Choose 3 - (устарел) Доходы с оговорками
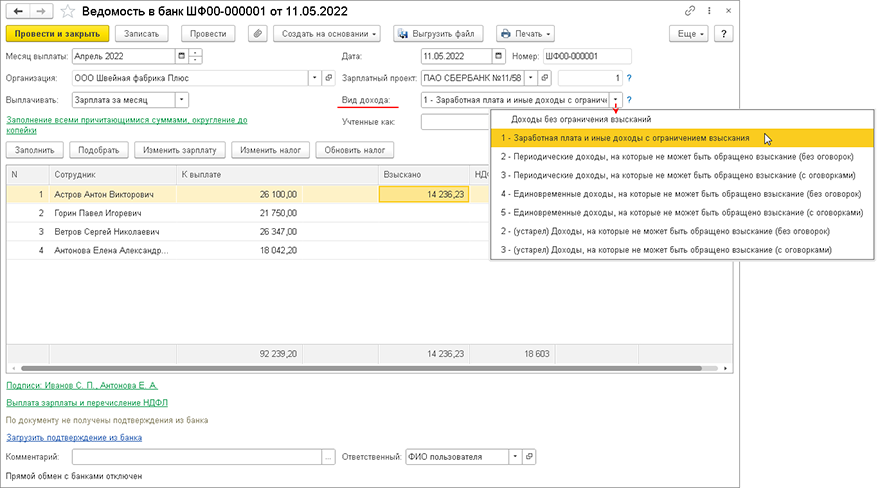This screenshot has height=488, width=880. [682, 250]
